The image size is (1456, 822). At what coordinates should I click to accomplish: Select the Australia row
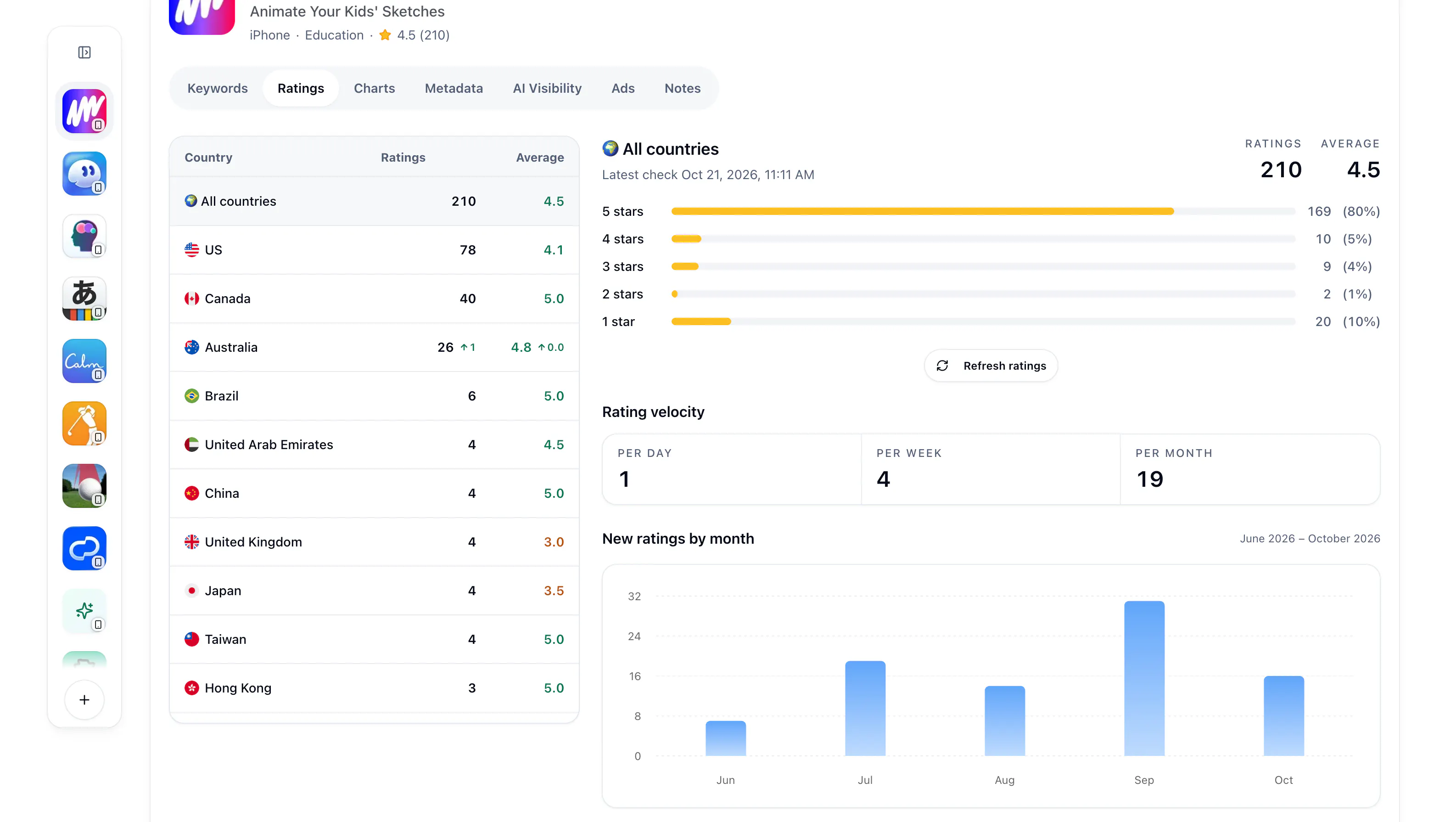tap(374, 347)
